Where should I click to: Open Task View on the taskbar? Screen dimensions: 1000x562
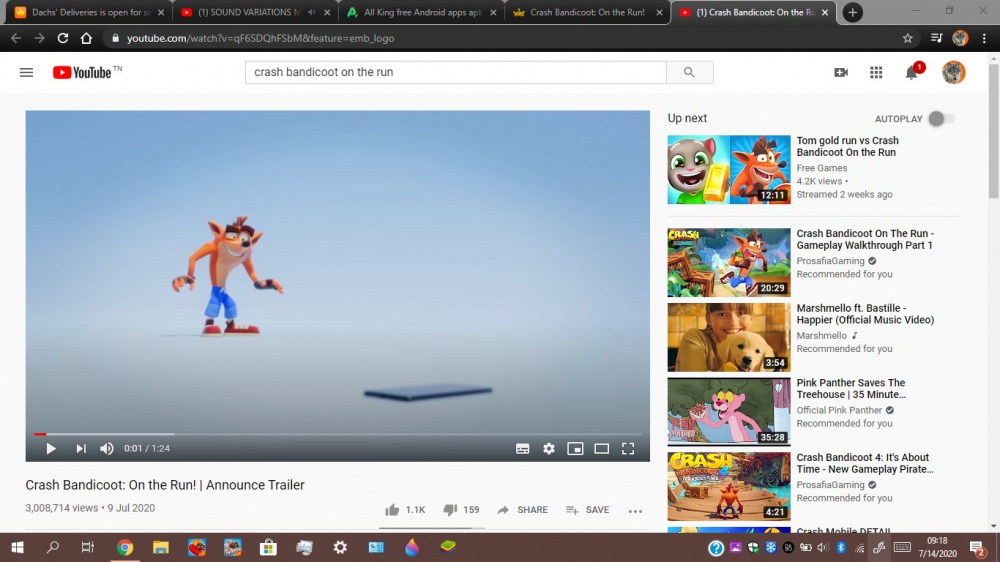87,547
